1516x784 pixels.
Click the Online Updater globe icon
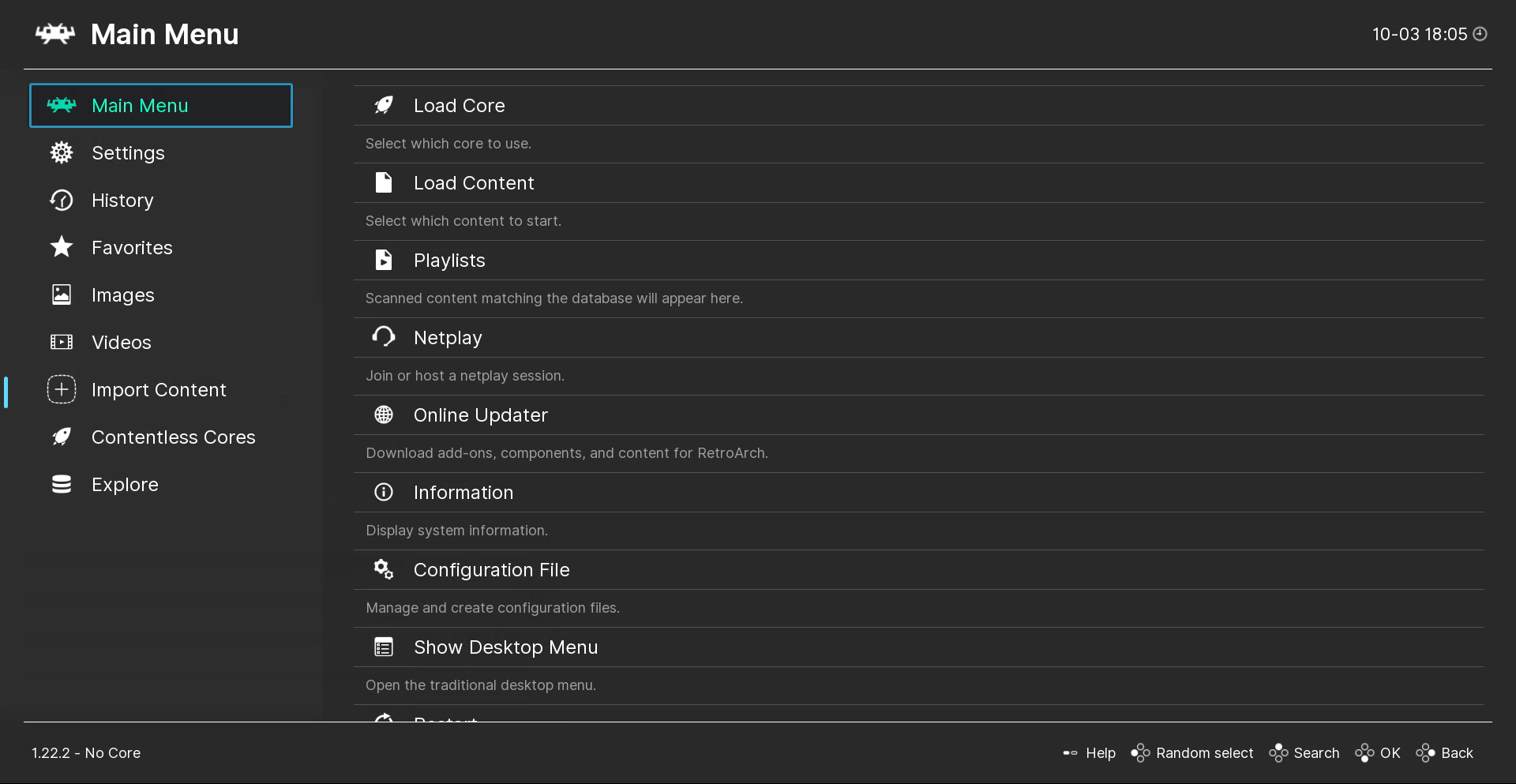(x=384, y=415)
